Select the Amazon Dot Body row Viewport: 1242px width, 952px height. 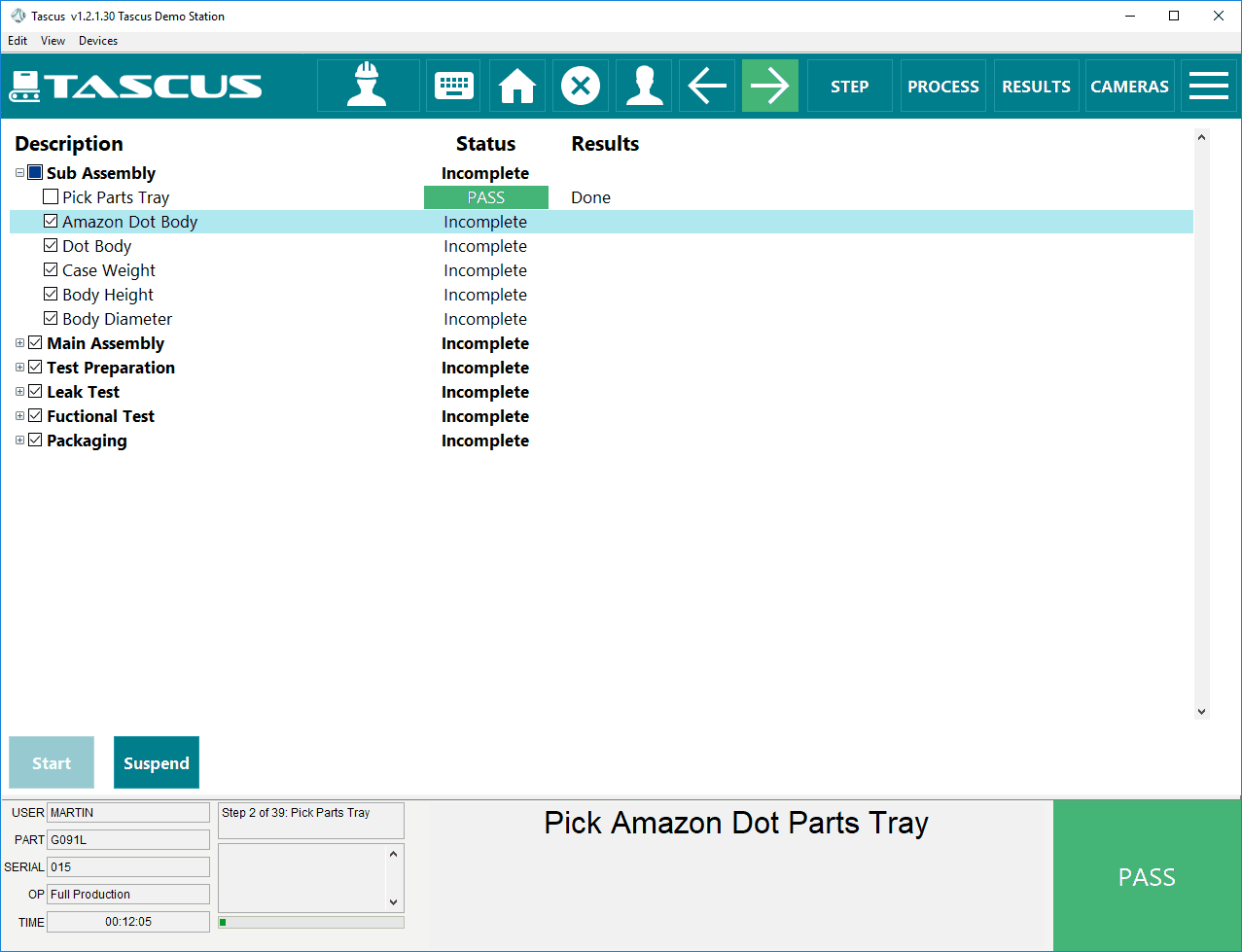[x=601, y=222]
